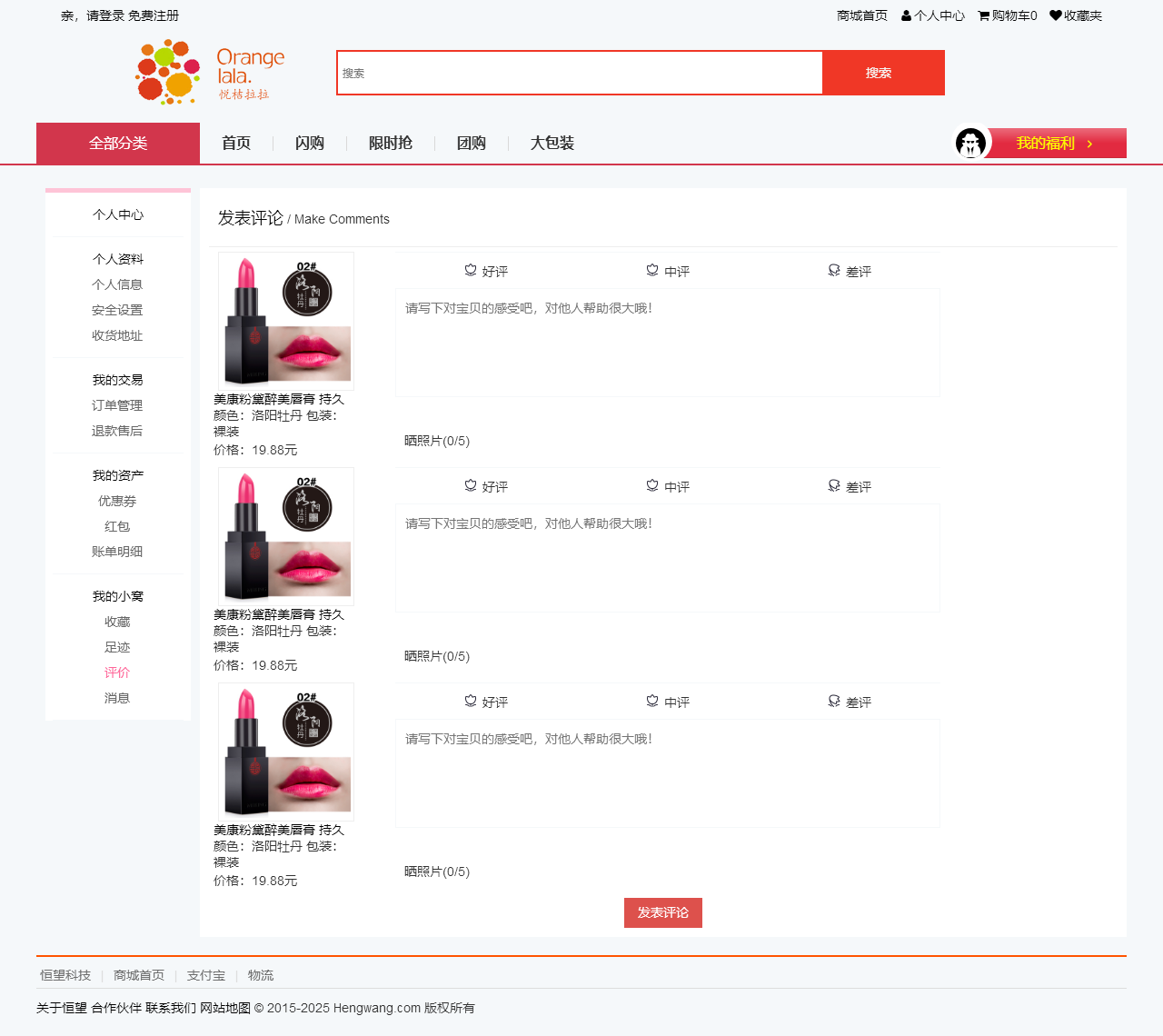This screenshot has width=1163, height=1036.
Task: Select 差评 icon for third product
Action: pyautogui.click(x=834, y=702)
